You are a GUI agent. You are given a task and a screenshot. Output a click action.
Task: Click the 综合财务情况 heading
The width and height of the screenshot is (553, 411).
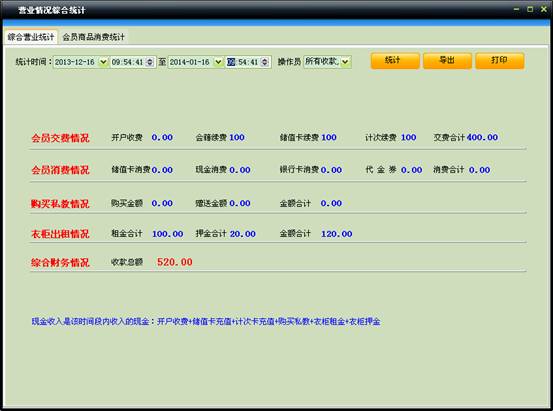[x=60, y=262]
